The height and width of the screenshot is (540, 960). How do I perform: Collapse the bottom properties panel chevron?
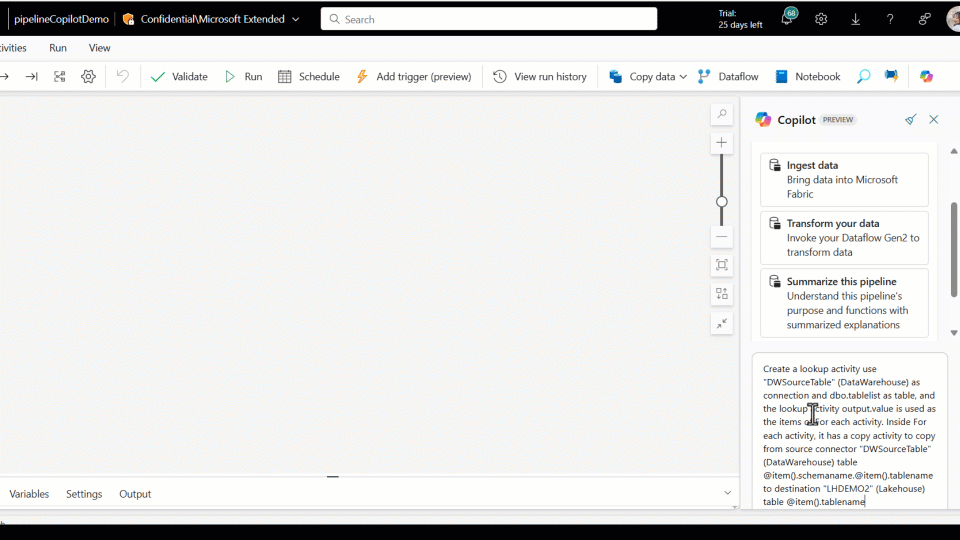[727, 493]
